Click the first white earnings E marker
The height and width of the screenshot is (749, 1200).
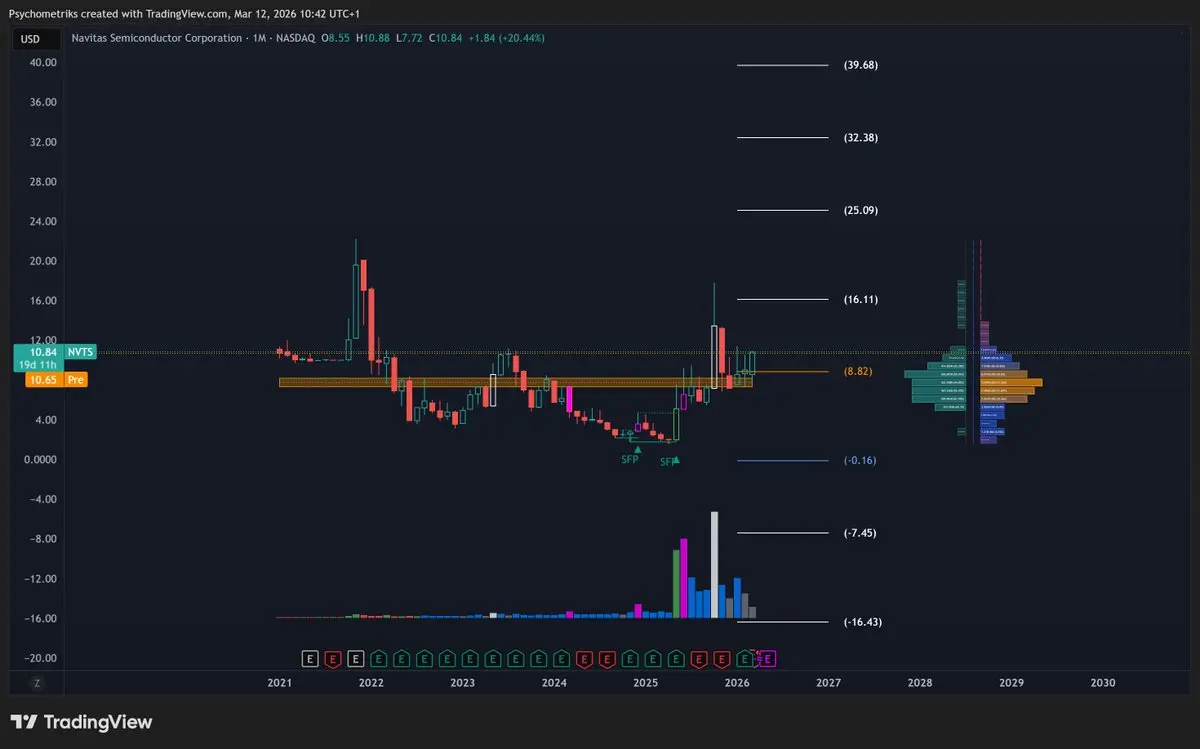(x=310, y=658)
